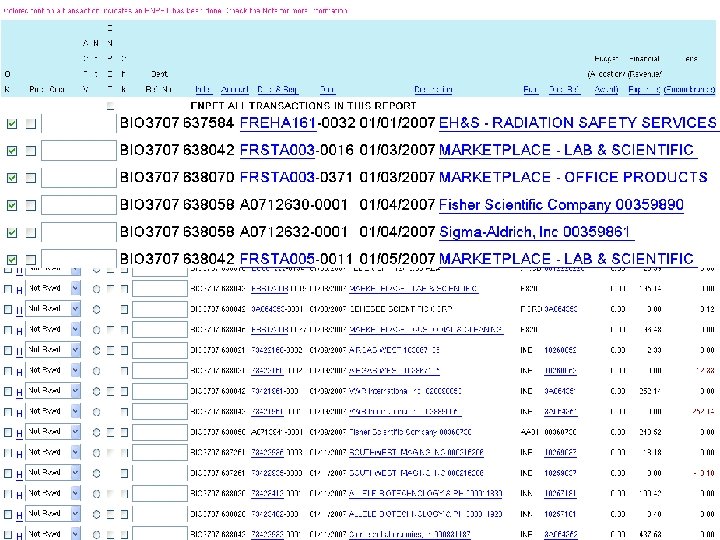Open FRSTA003 link on the -0016 row
Image resolution: width=720 pixels, height=540 pixels.
tap(277, 150)
